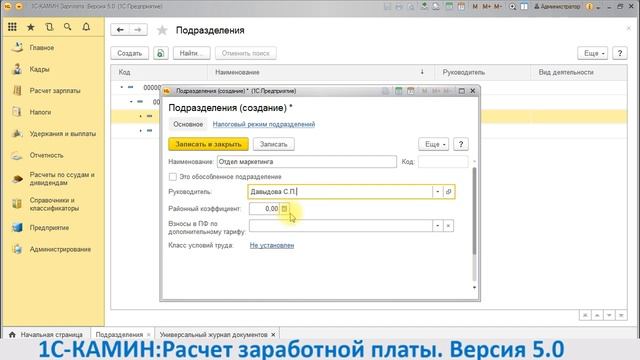Click the M- memory button in the title bar

point(498,7)
